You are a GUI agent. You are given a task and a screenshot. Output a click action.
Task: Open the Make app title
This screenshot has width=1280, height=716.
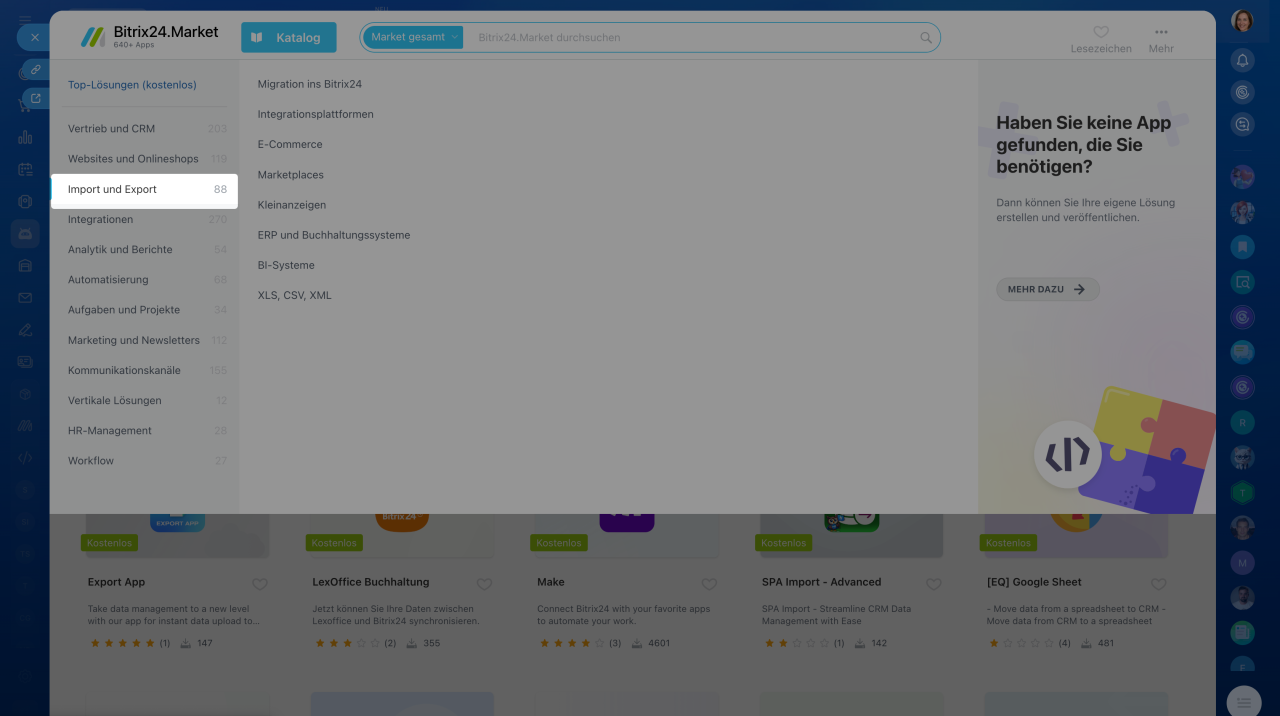pyautogui.click(x=550, y=582)
